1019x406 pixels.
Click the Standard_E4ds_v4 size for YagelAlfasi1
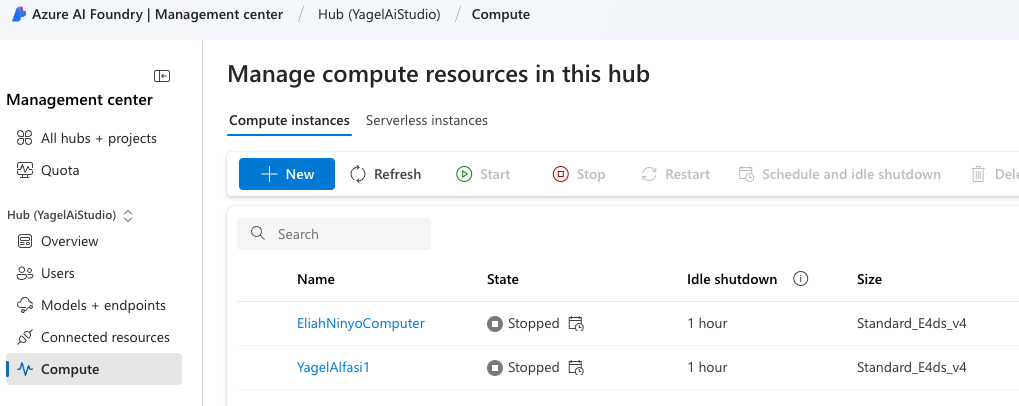pyautogui.click(x=912, y=368)
